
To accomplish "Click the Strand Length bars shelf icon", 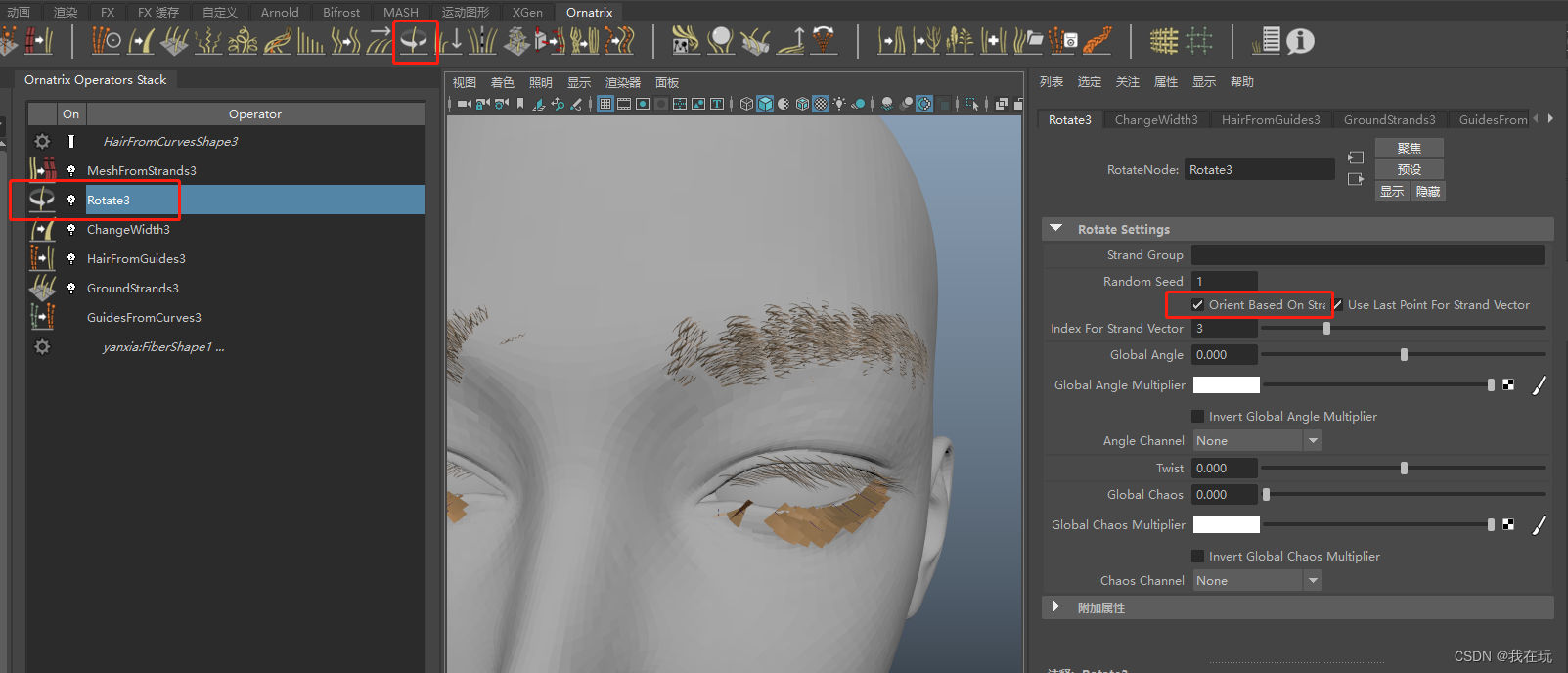I will pos(310,41).
